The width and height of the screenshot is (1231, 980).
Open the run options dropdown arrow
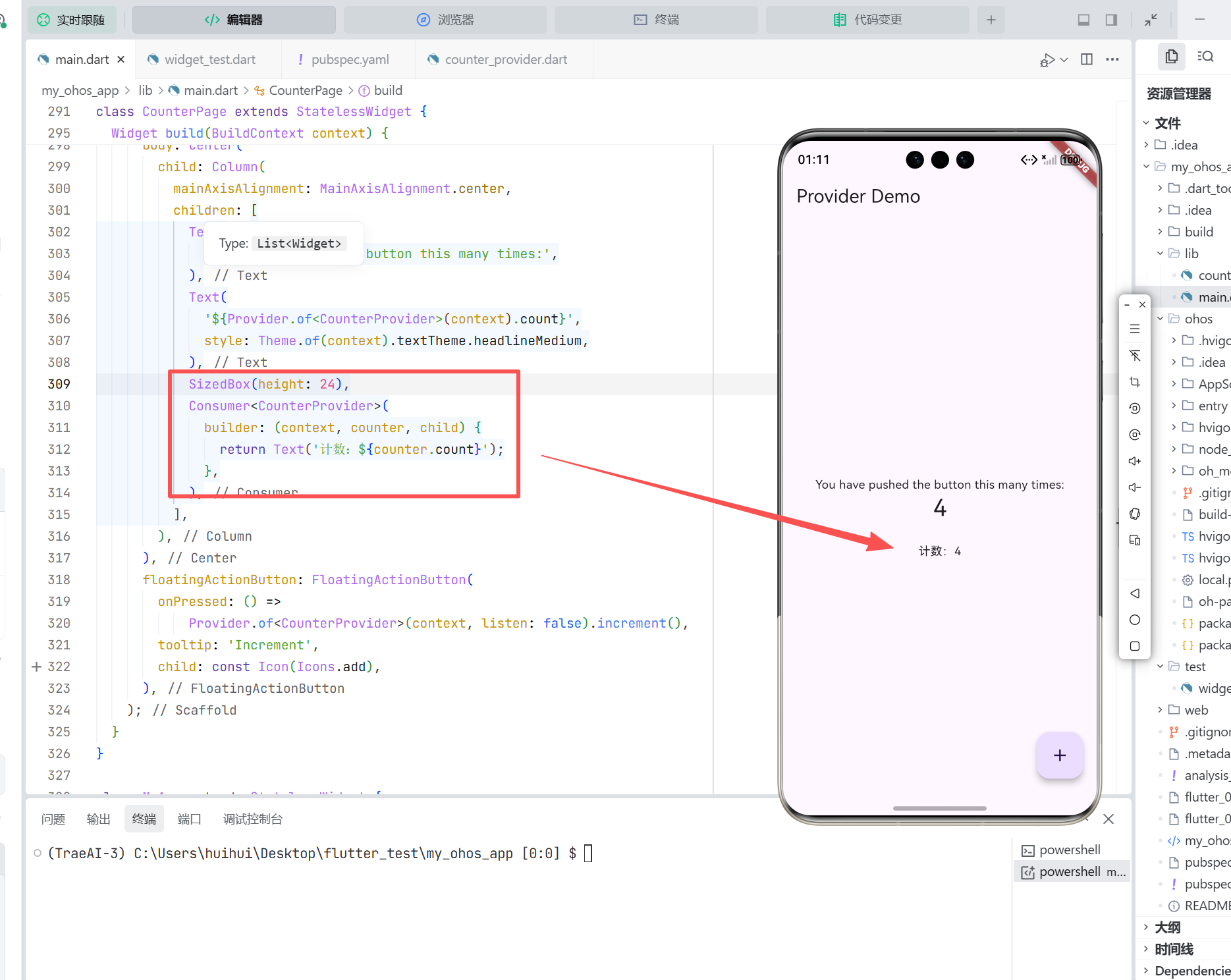point(1064,60)
